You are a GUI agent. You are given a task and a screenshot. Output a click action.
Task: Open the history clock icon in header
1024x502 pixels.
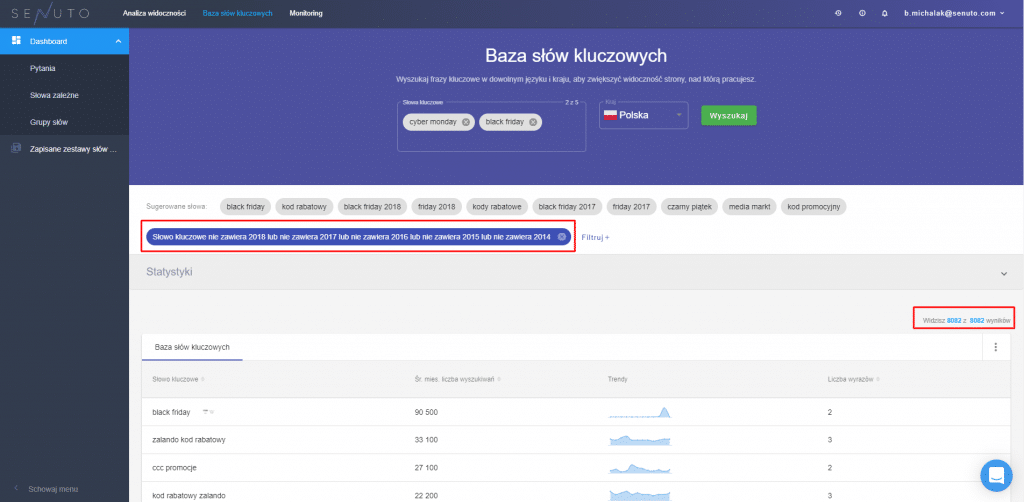(x=838, y=13)
